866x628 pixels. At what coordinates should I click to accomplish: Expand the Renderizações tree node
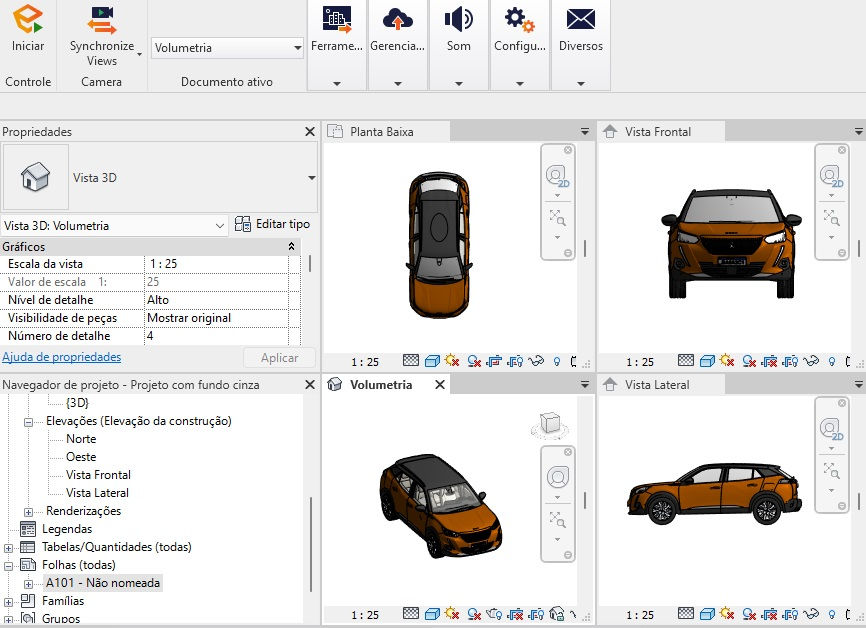[28, 511]
